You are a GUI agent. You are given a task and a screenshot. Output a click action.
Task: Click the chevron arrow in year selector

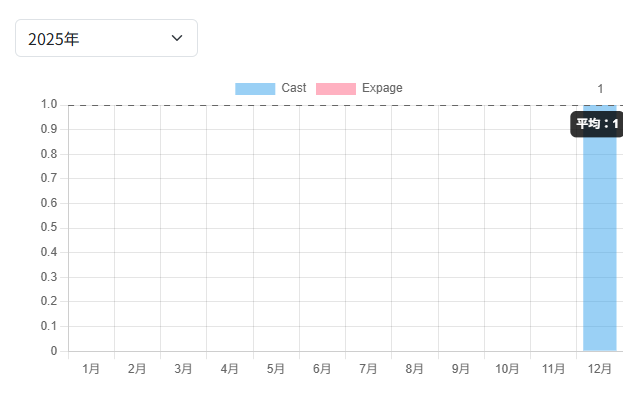tap(177, 39)
